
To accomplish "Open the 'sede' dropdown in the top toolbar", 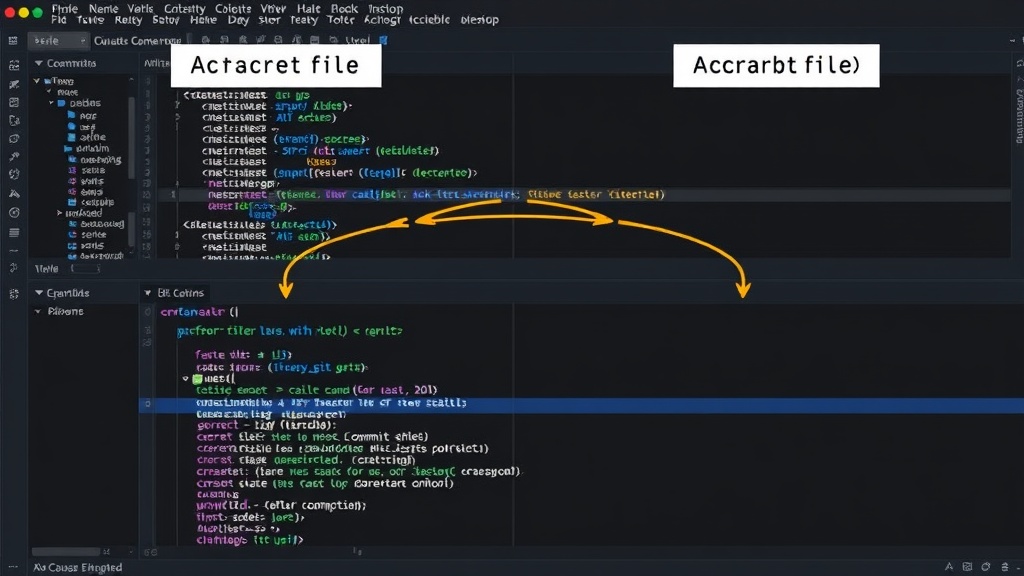I will click(x=58, y=40).
